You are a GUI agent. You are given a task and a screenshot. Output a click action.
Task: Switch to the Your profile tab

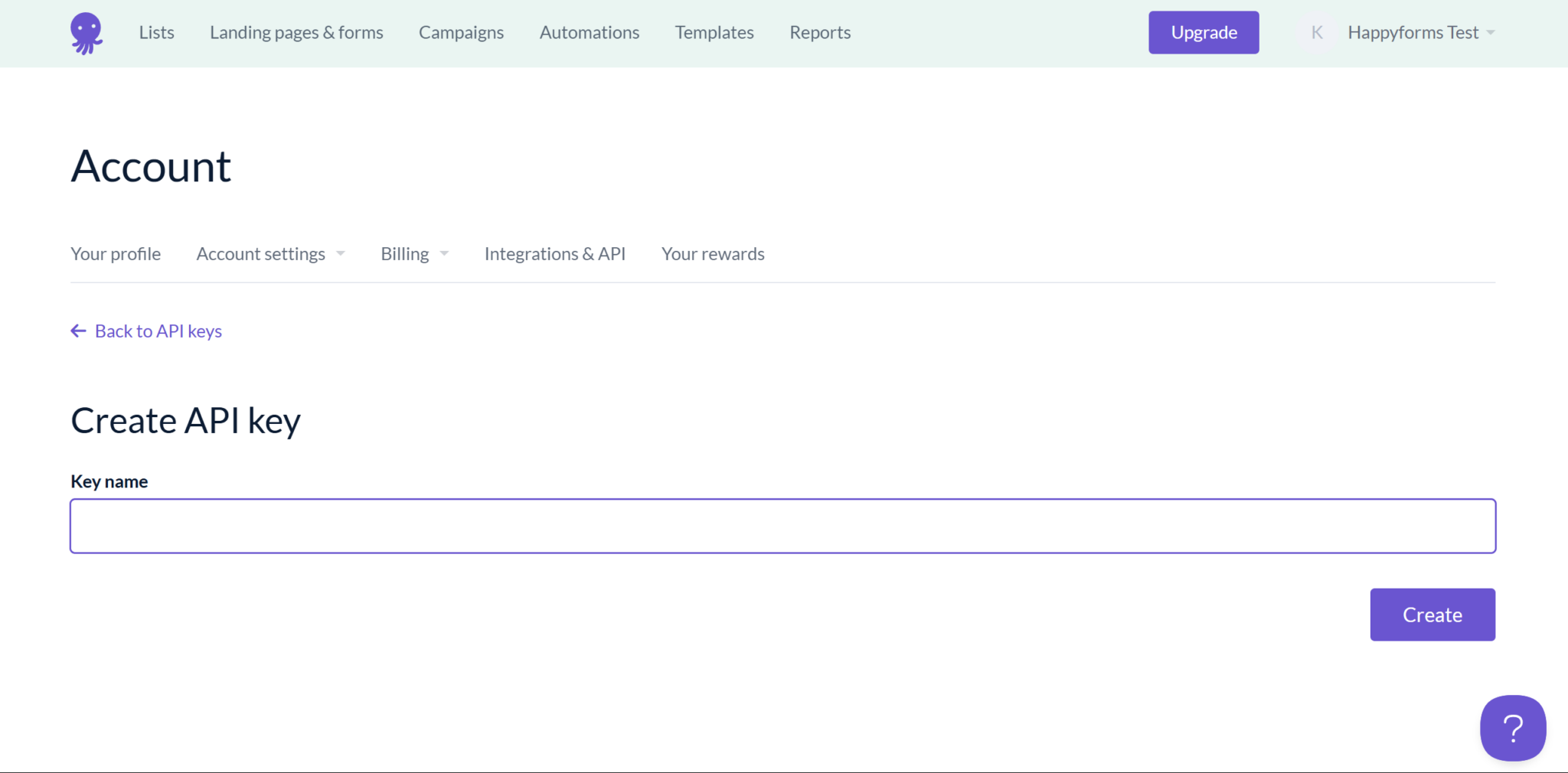pyautogui.click(x=115, y=253)
